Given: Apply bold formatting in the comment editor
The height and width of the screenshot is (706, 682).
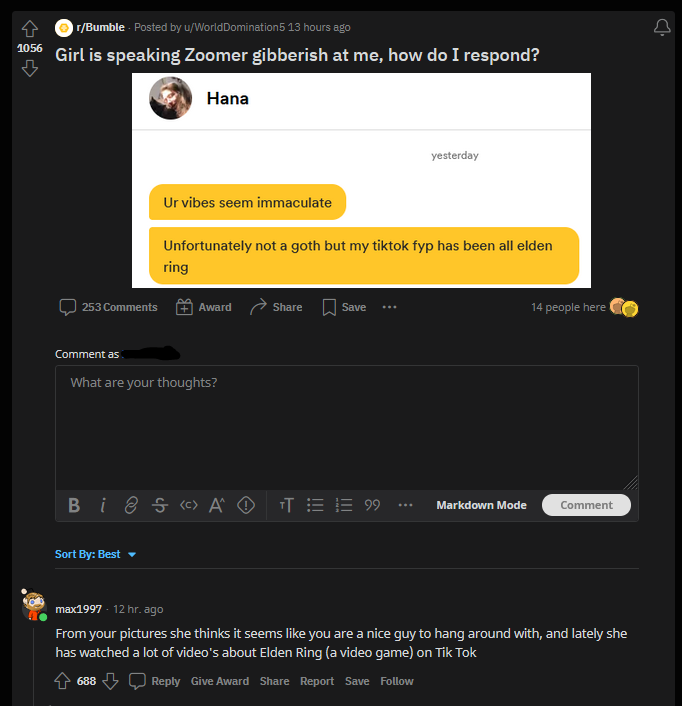Looking at the screenshot, I should tap(74, 505).
